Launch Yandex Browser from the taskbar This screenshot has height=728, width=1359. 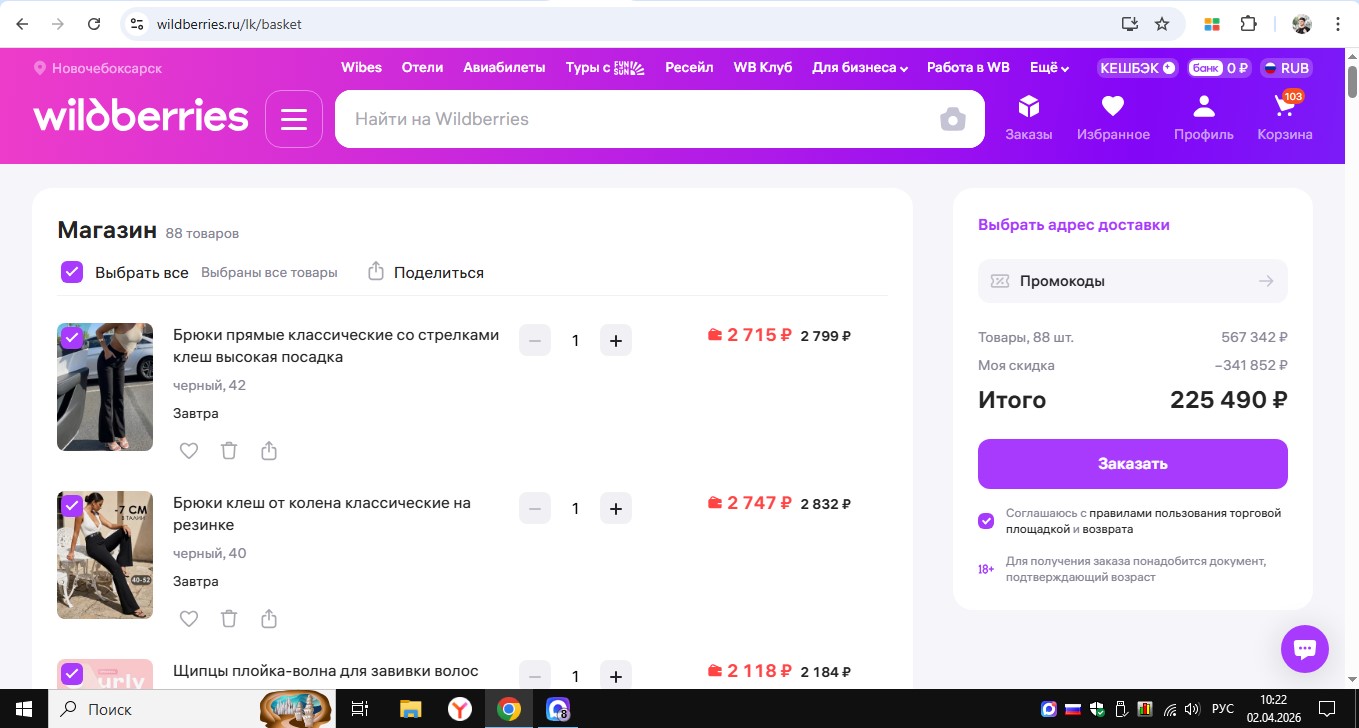coord(459,709)
